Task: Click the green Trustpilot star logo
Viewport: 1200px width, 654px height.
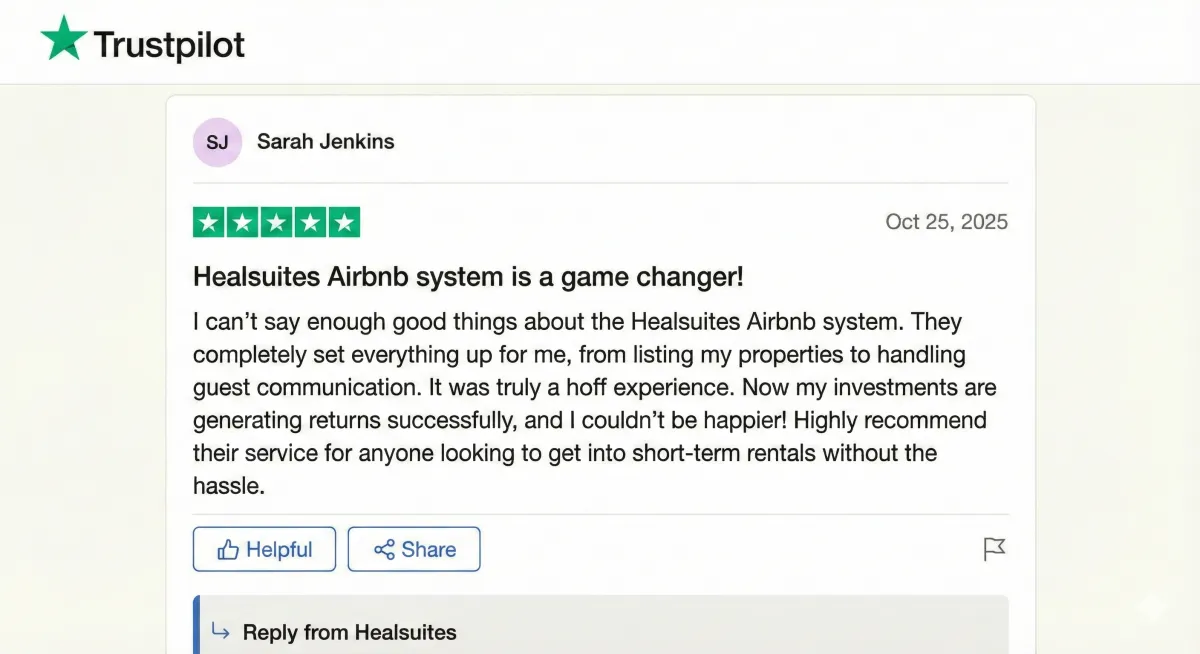Action: click(63, 40)
